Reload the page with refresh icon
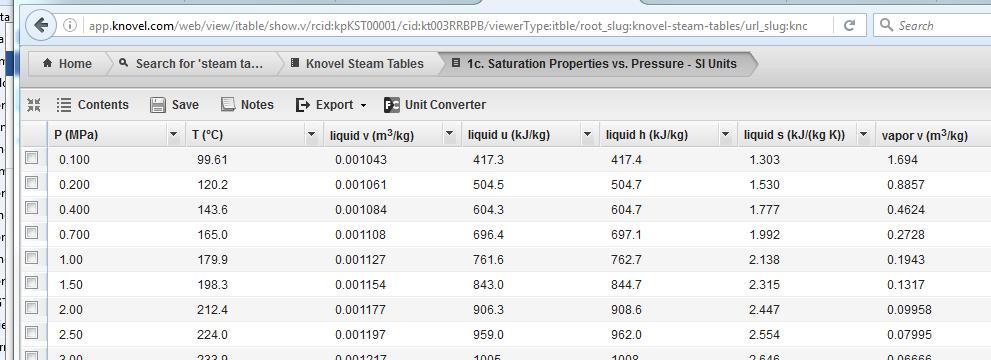Viewport: 991px width, 360px height. coord(849,25)
